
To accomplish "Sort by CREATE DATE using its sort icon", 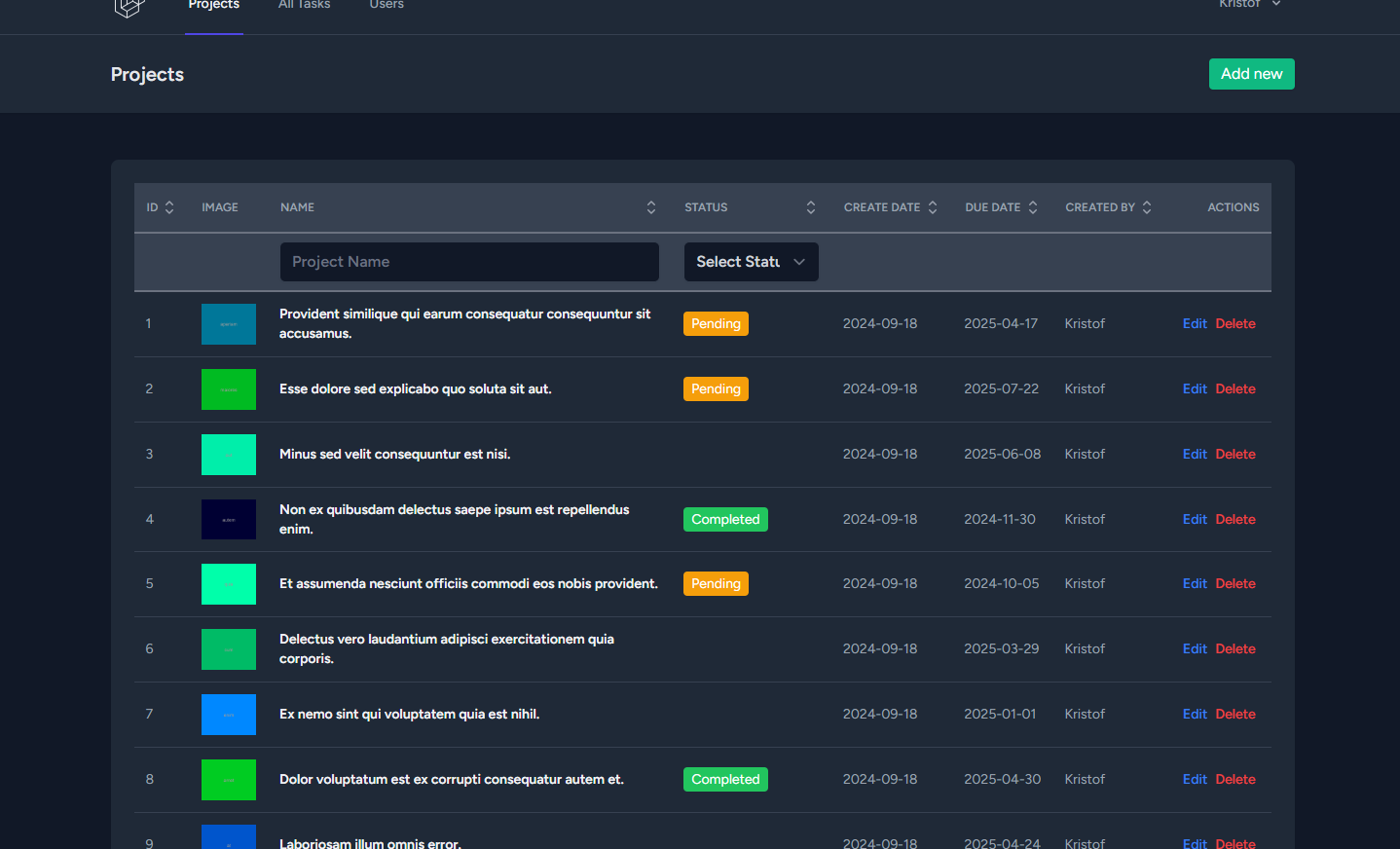I will pos(933,206).
